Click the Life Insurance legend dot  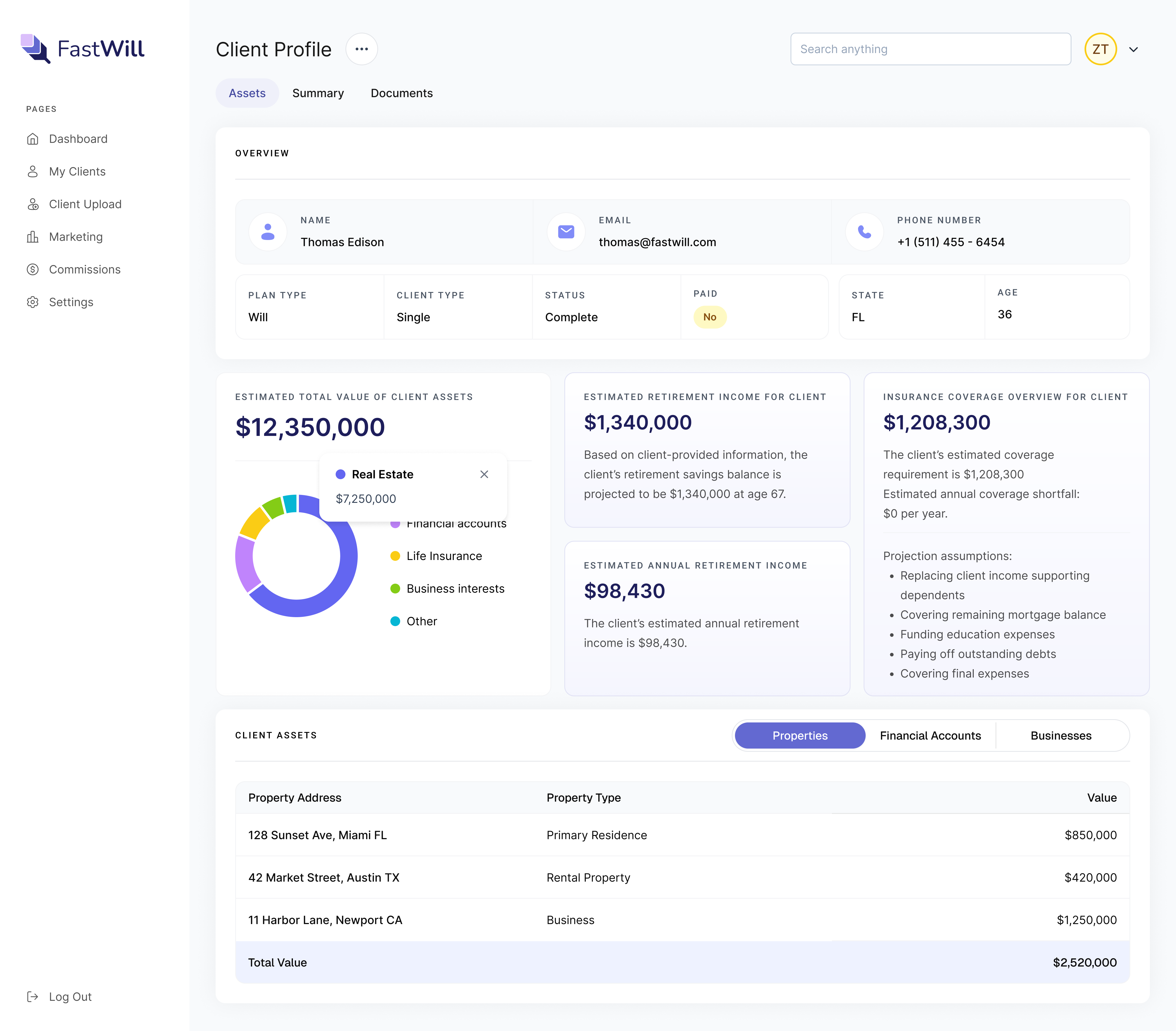pyautogui.click(x=395, y=555)
